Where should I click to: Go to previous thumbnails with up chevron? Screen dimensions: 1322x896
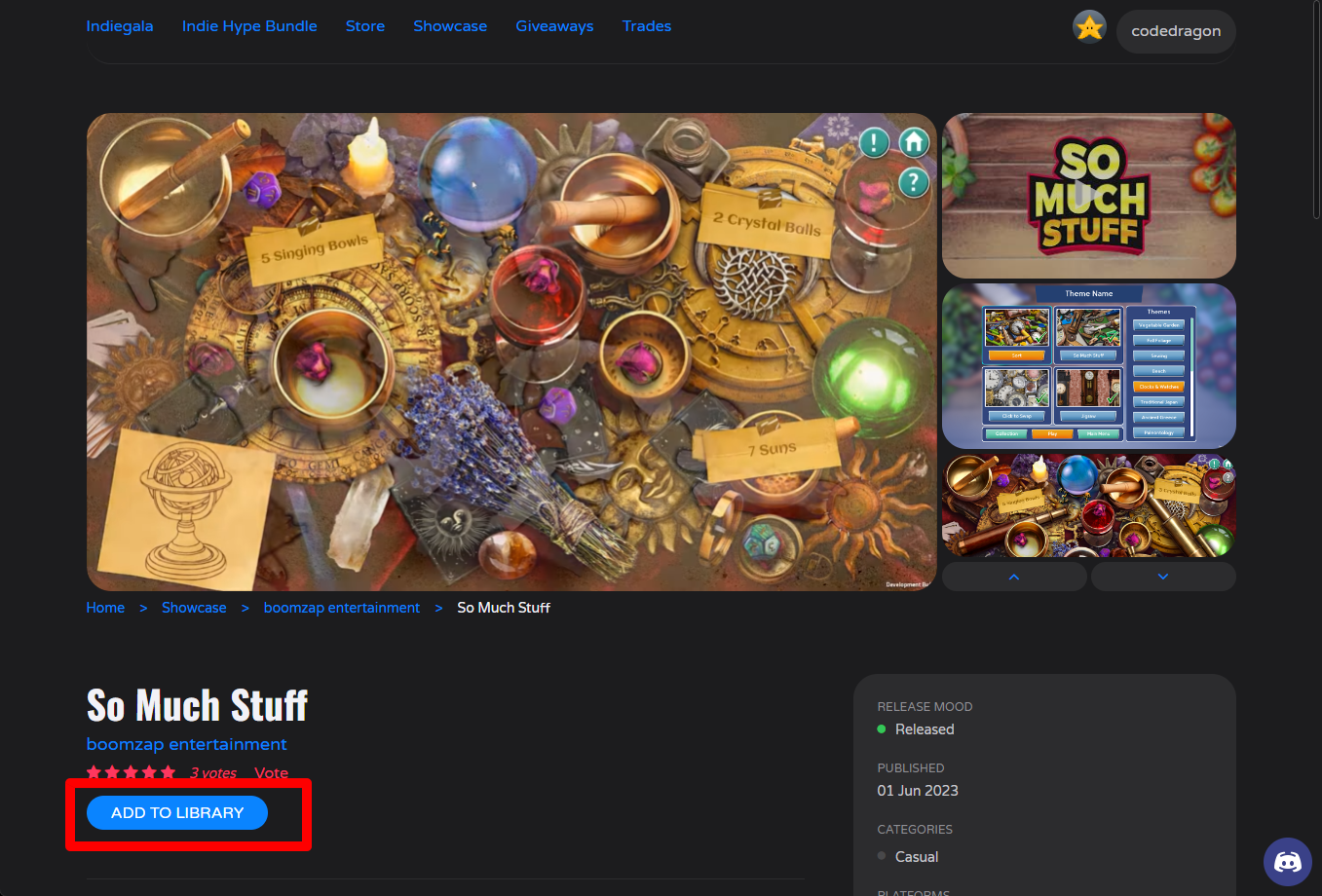(1014, 577)
